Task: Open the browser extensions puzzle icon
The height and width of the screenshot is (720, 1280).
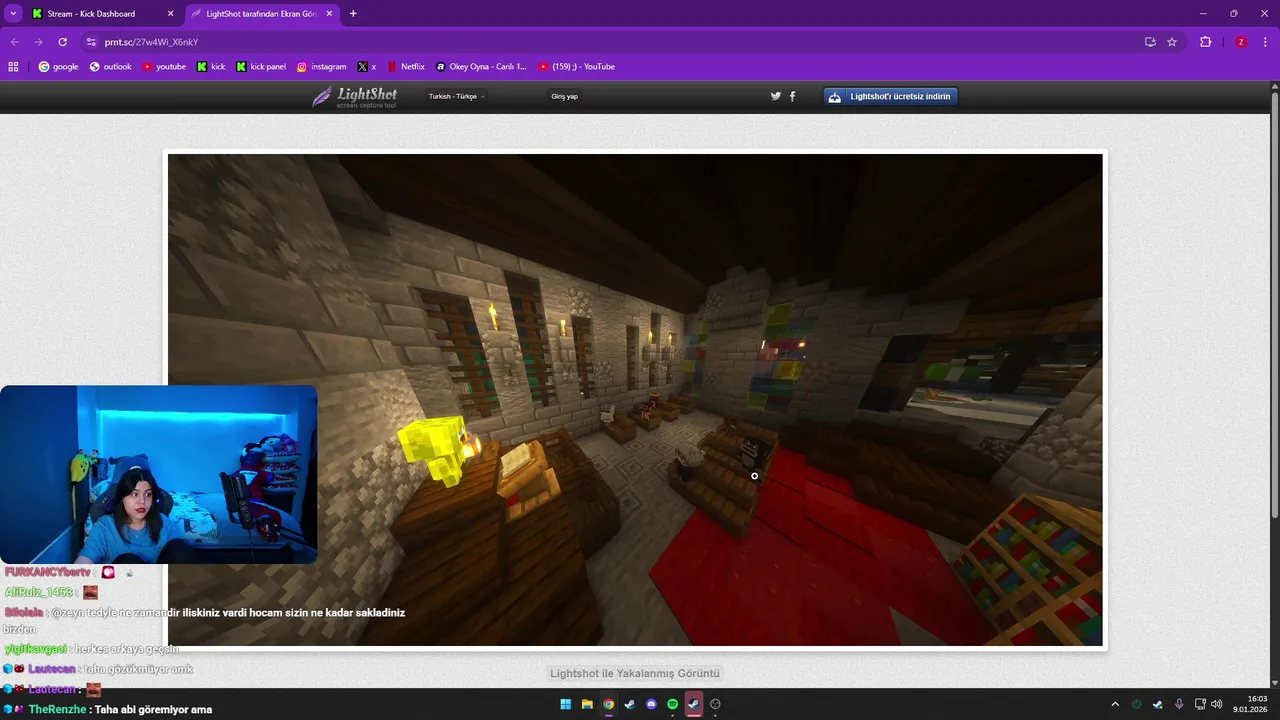Action: (1205, 42)
